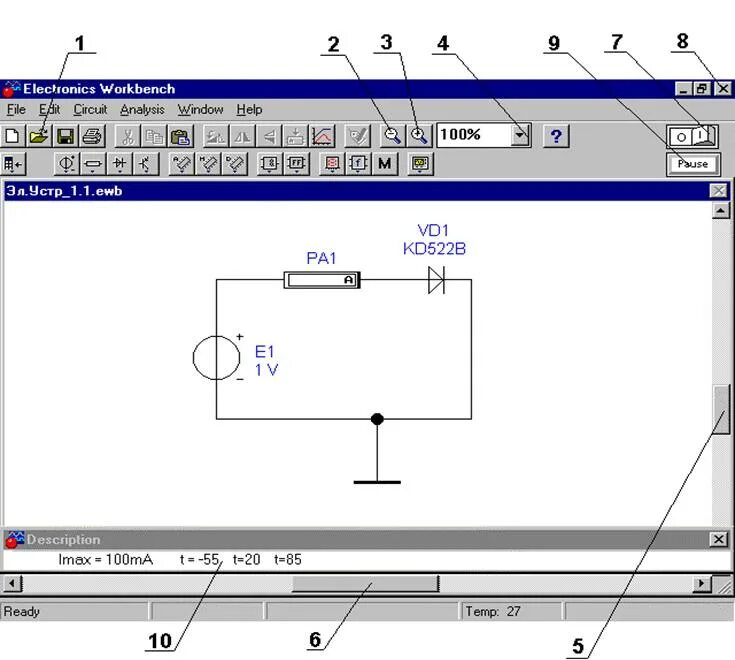Print the circuit using the printer icon
735x660 pixels.
click(x=92, y=136)
